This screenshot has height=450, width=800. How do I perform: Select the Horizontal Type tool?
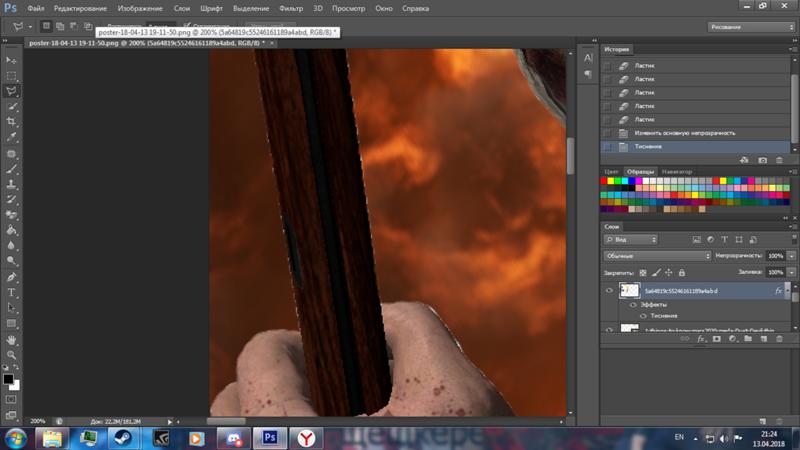pos(11,293)
